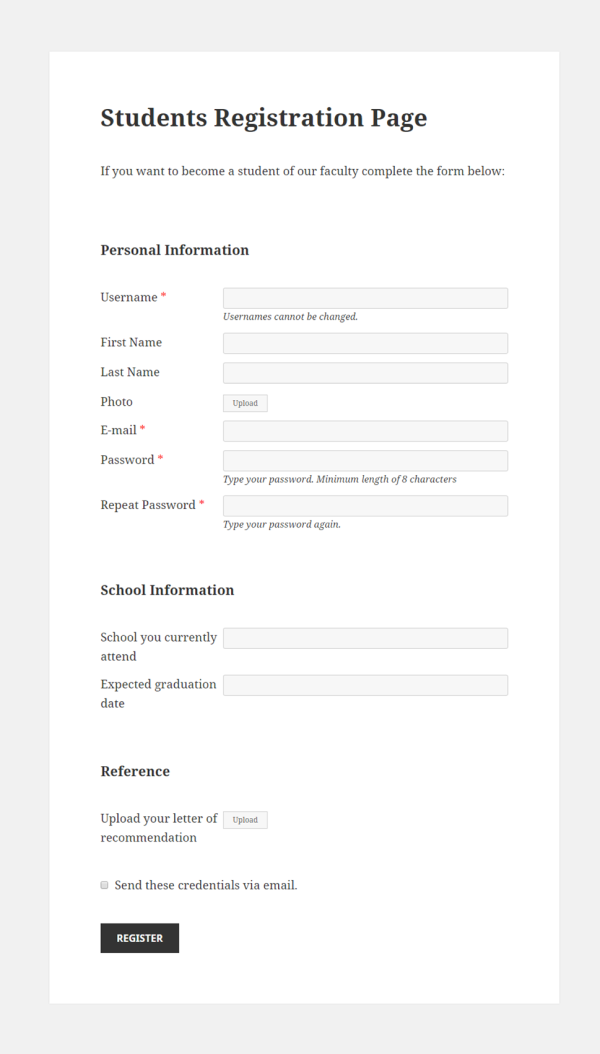Upload your letter of recommendation
This screenshot has height=1054, width=600.
[x=245, y=819]
